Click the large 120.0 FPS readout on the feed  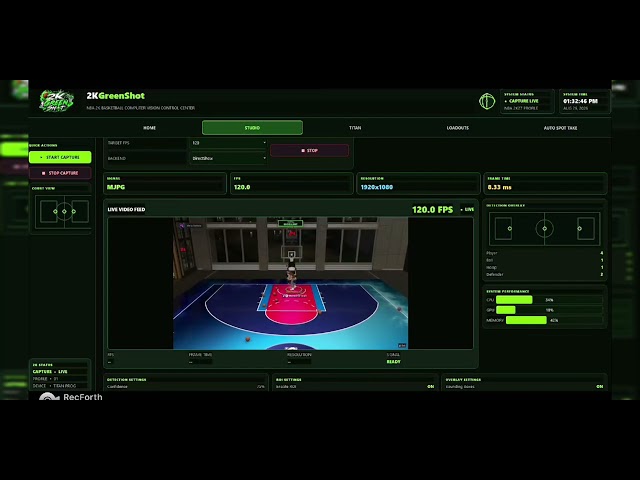[x=432, y=209]
